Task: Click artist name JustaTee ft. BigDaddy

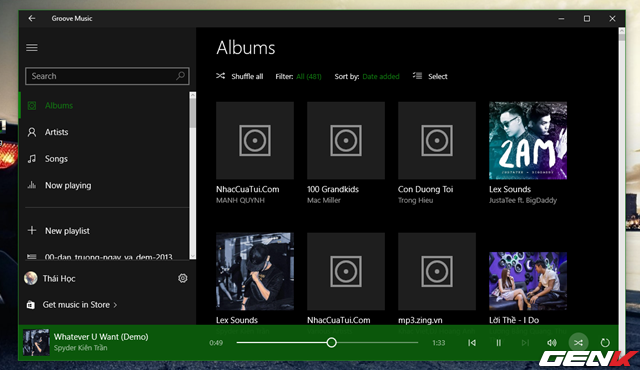Action: (523, 200)
